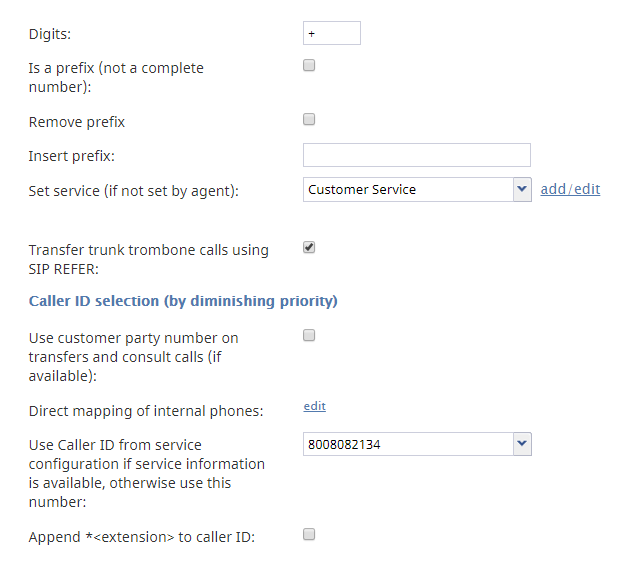631x572 pixels.
Task: Focus the Insert prefix text box
Action: point(417,155)
